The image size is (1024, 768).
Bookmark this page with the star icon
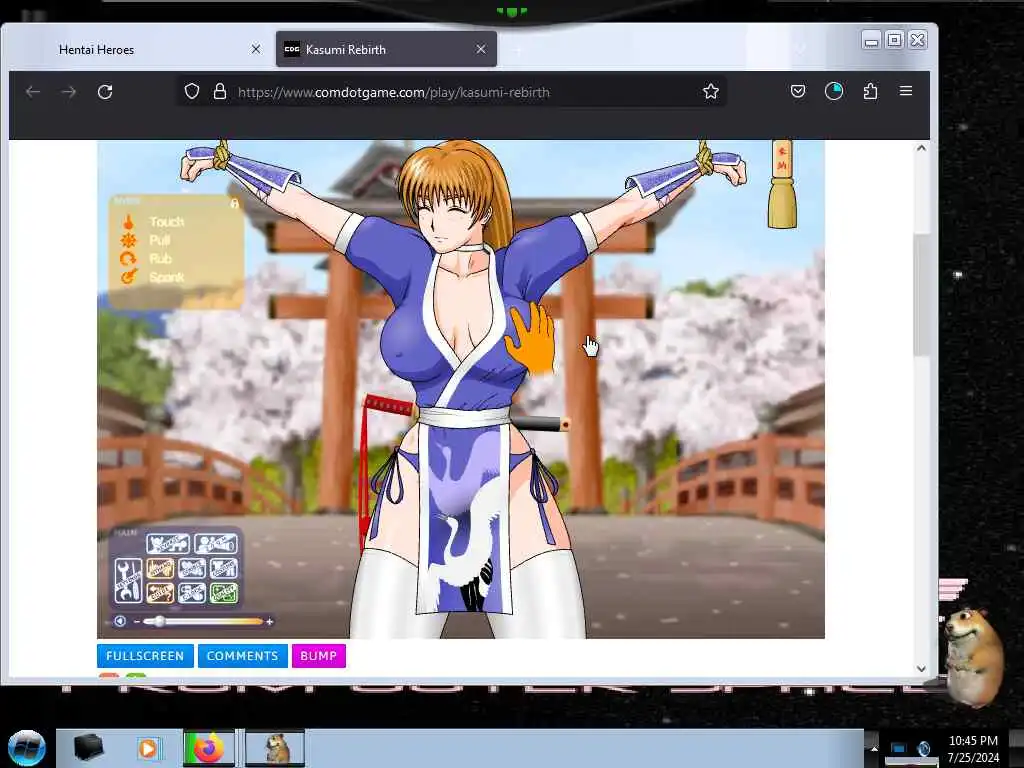click(x=711, y=91)
